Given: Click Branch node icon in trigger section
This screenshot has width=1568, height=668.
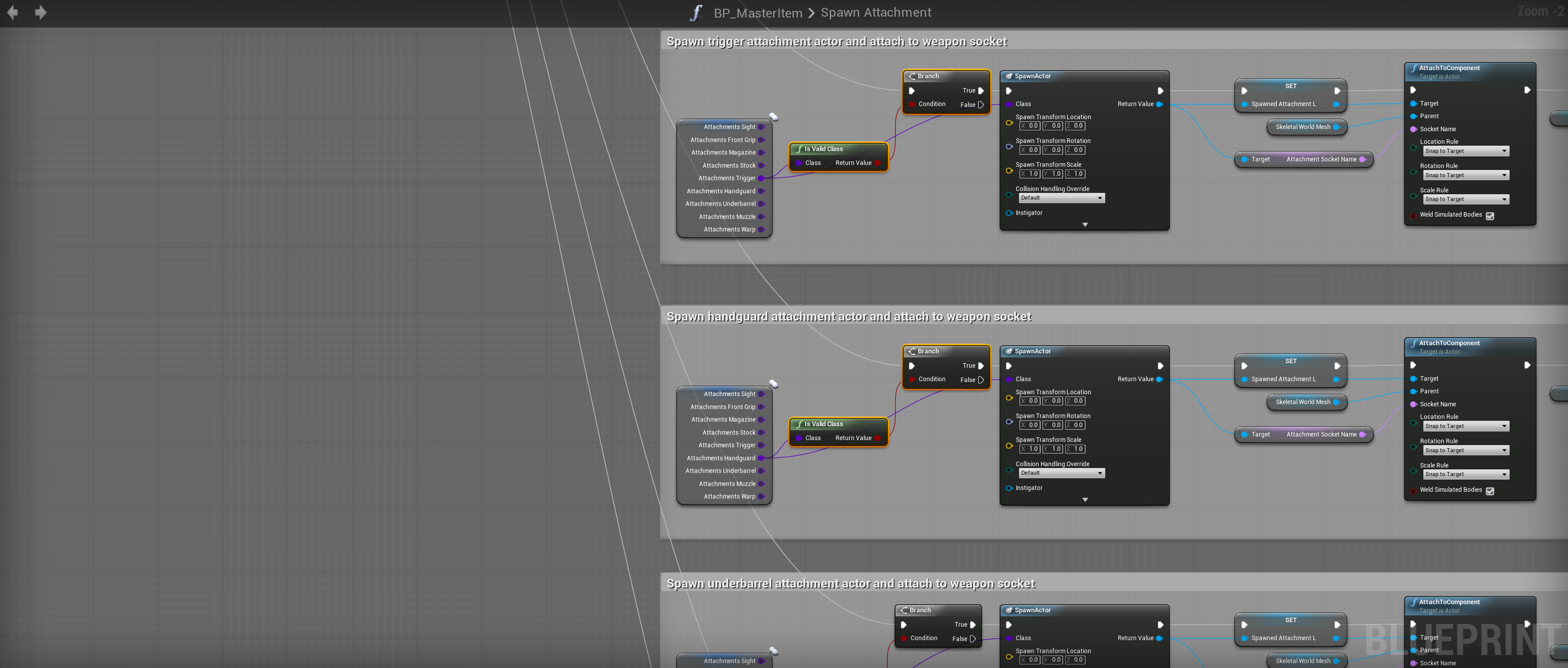Looking at the screenshot, I should [x=912, y=76].
